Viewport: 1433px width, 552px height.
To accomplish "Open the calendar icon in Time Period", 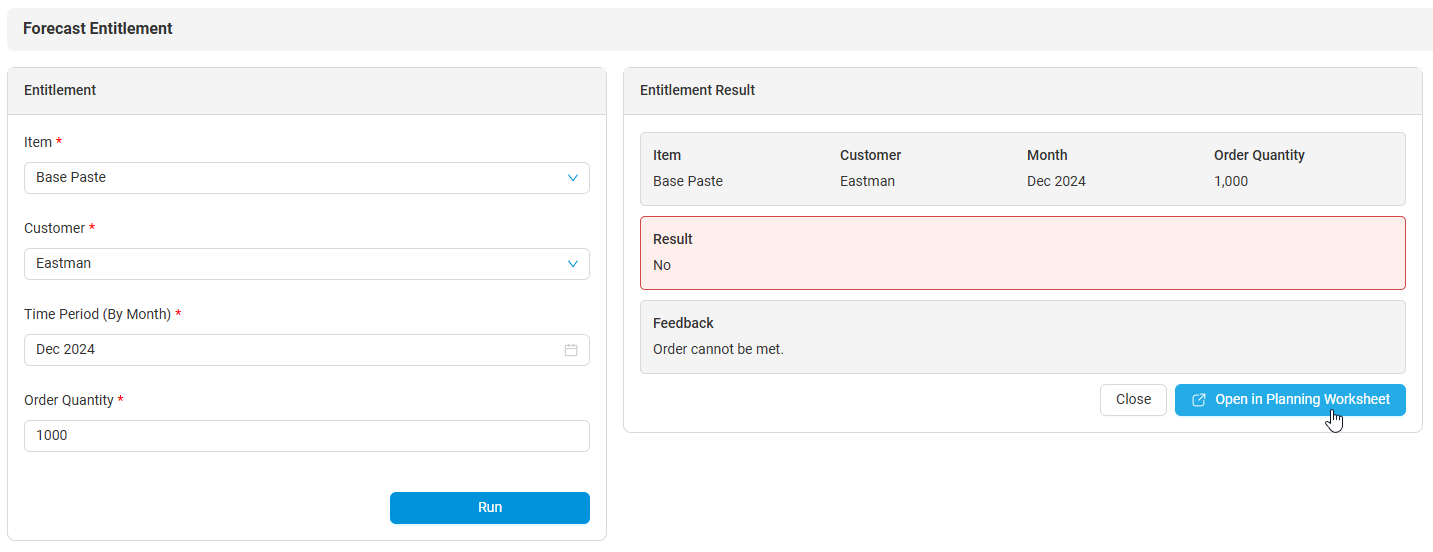I will 571,350.
